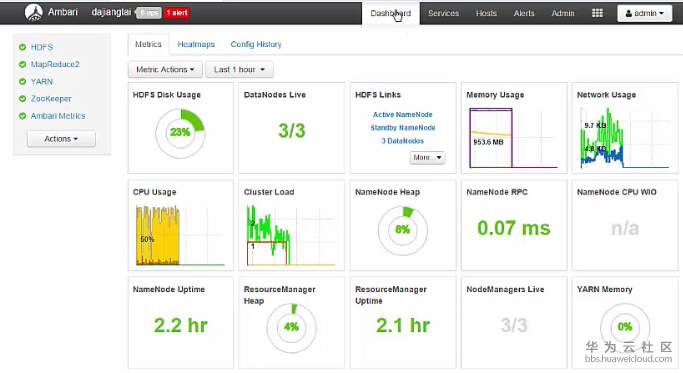683x373 pixels.
Task: Expand the sidebar Actions dropdown
Action: (x=61, y=139)
